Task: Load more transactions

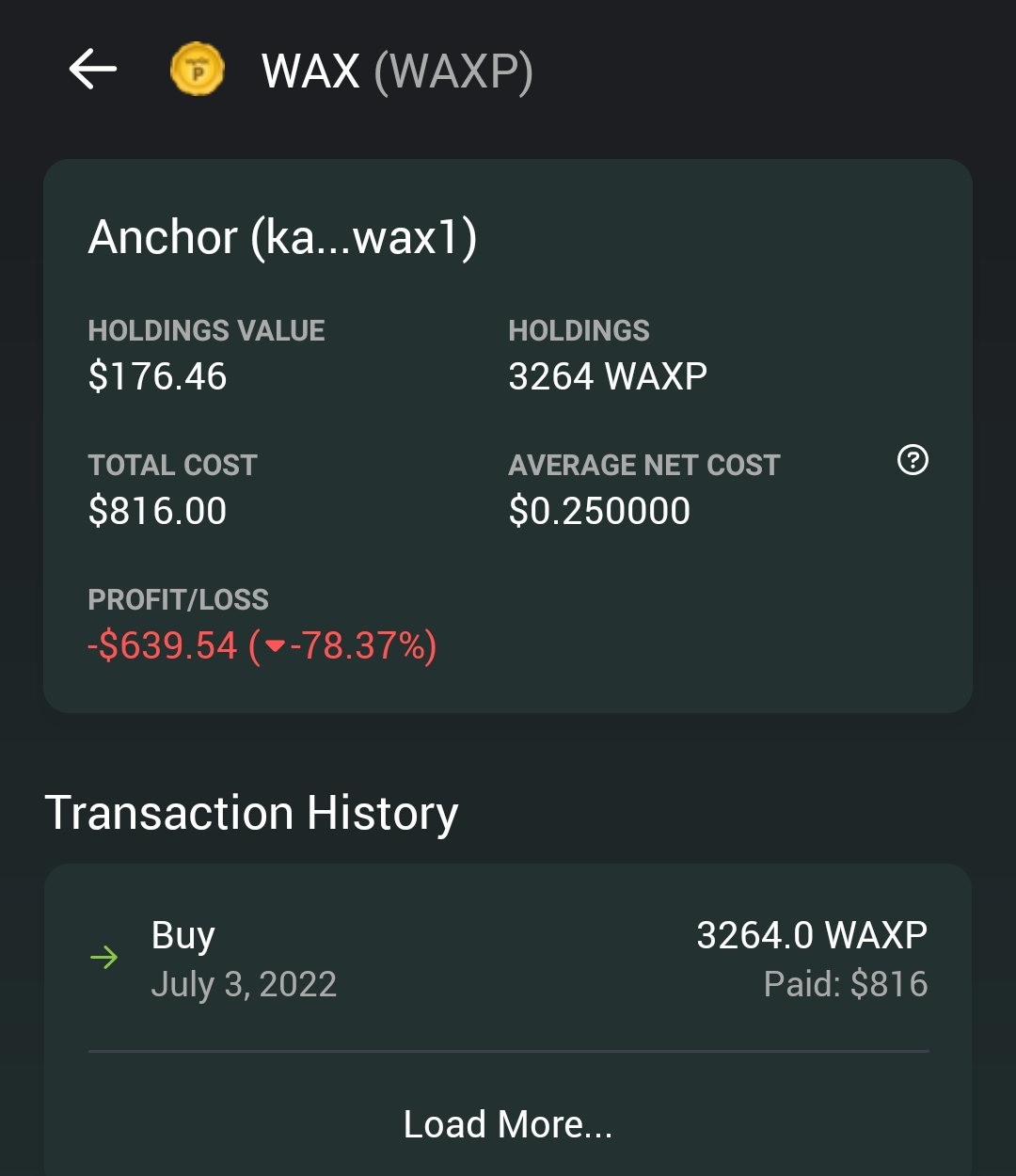Action: [x=508, y=1124]
